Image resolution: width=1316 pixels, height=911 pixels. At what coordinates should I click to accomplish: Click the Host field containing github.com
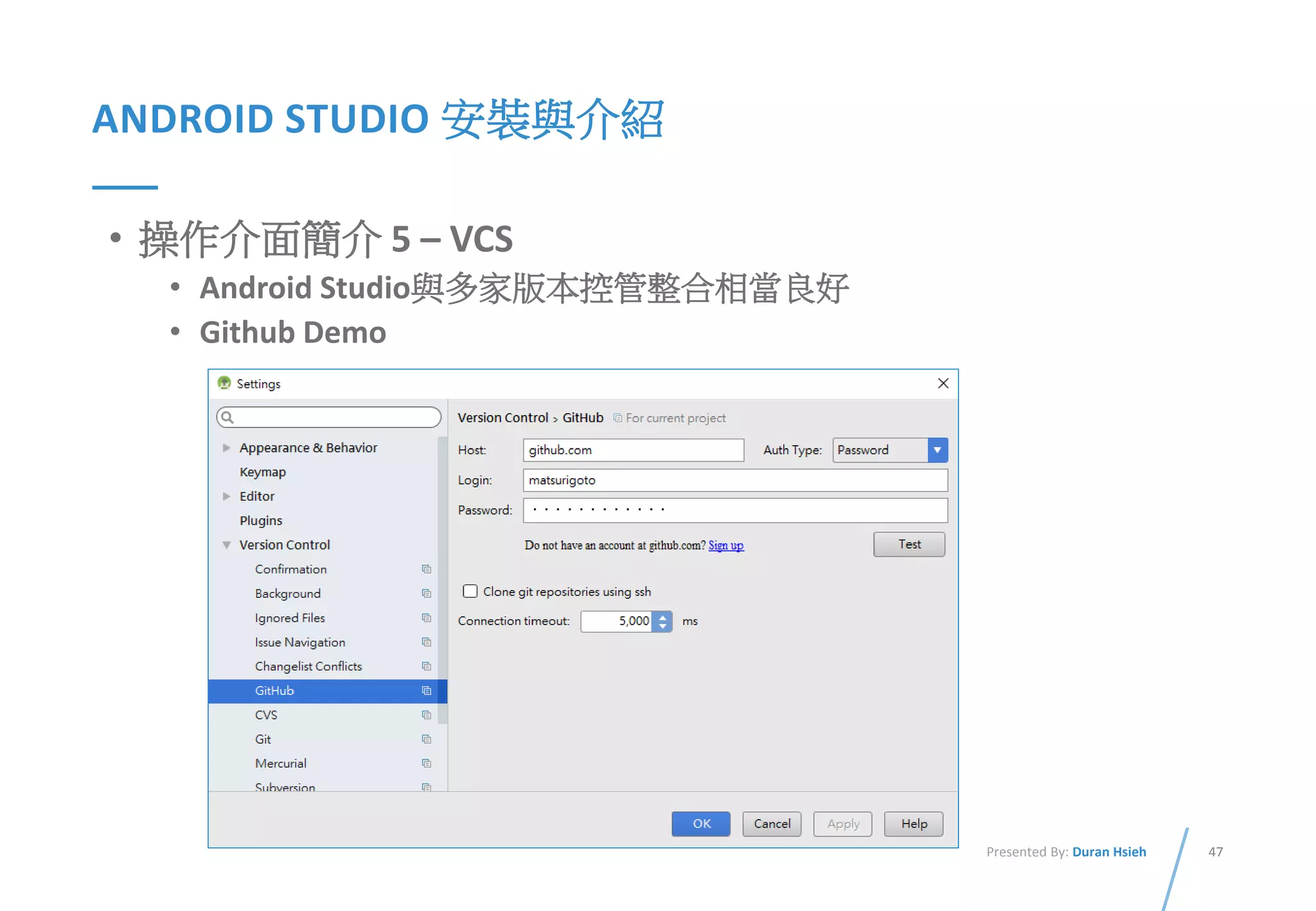pyautogui.click(x=634, y=450)
